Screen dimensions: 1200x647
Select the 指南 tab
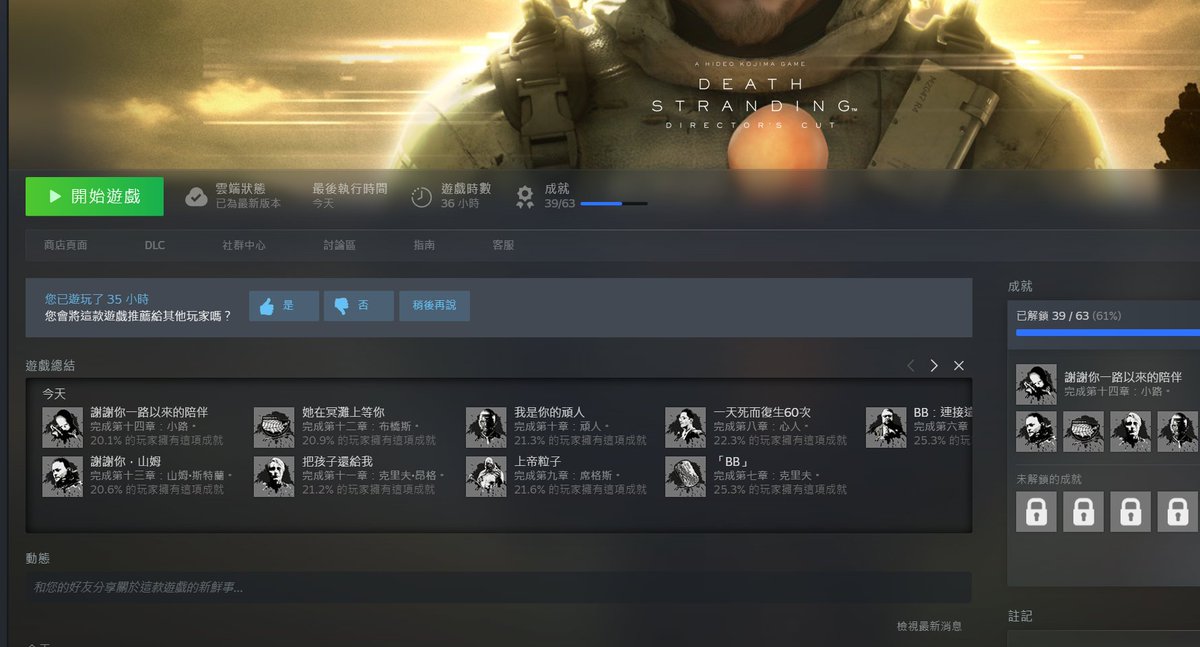[x=424, y=245]
